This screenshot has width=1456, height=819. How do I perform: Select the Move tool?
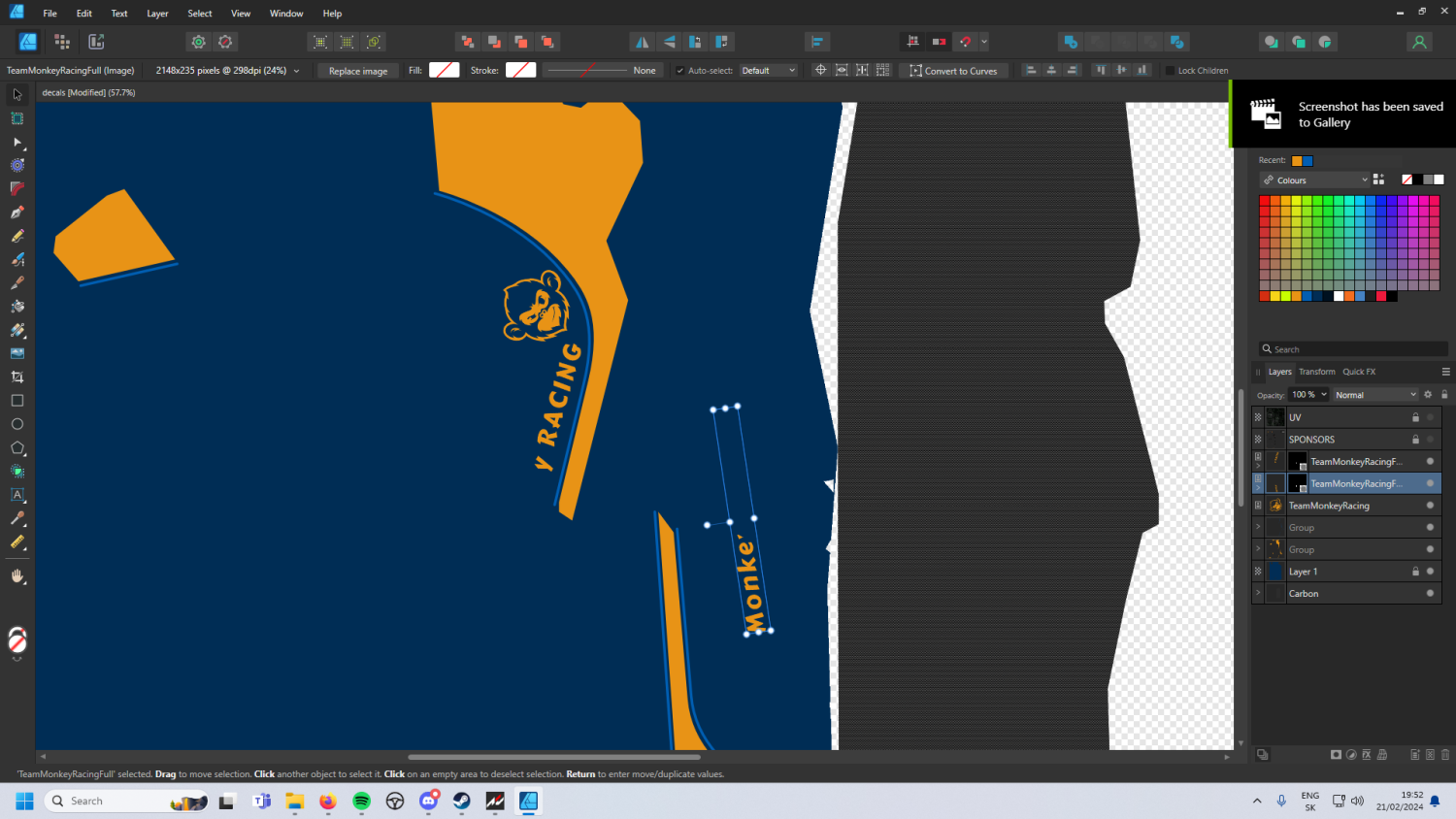(17, 93)
